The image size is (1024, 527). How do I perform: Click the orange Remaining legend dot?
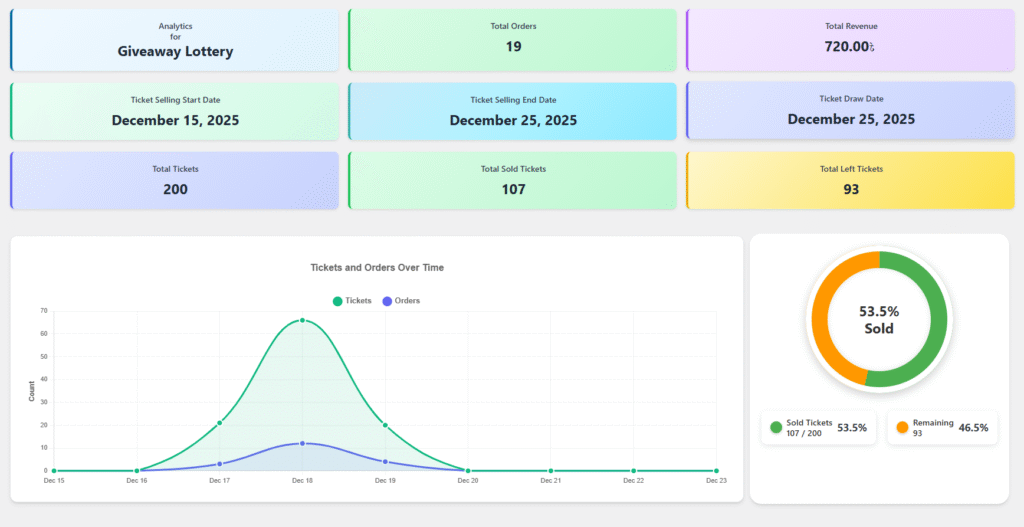[902, 428]
